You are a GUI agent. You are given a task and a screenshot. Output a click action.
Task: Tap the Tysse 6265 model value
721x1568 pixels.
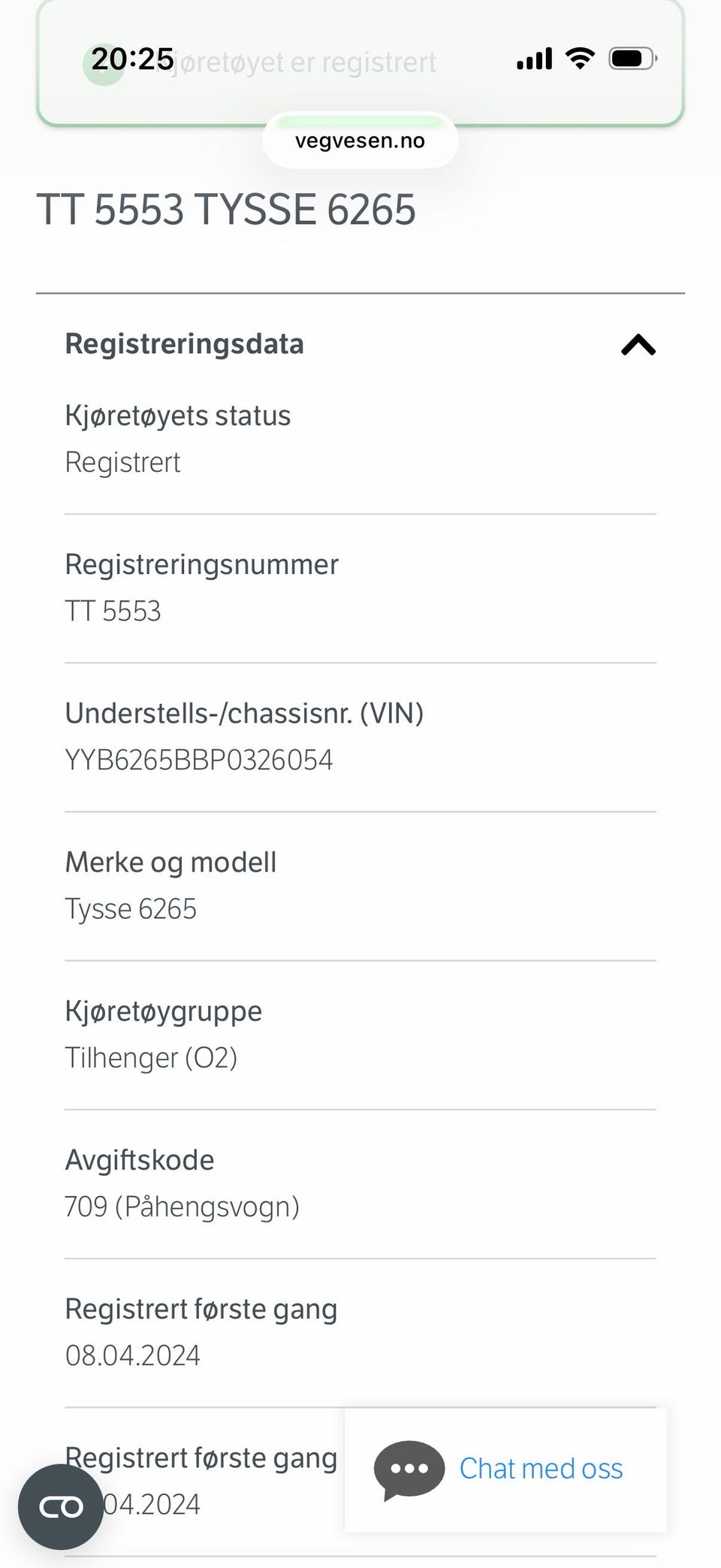point(131,909)
